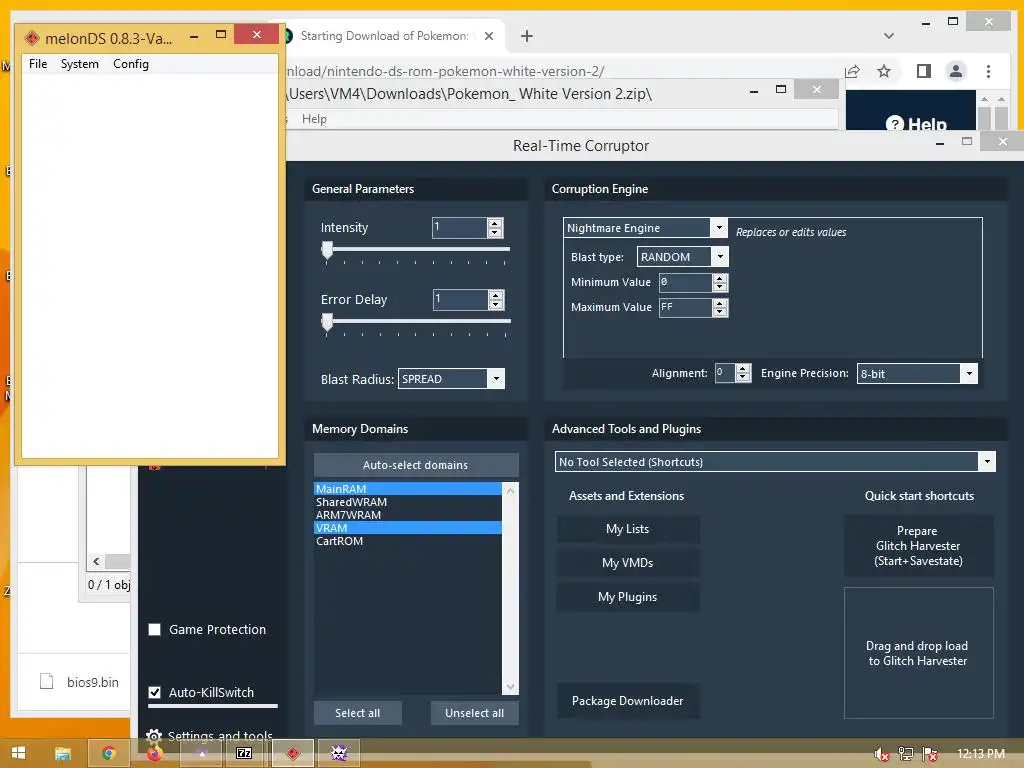Viewport: 1024px width, 768px height.
Task: Click the Maximum Value field
Action: click(685, 307)
